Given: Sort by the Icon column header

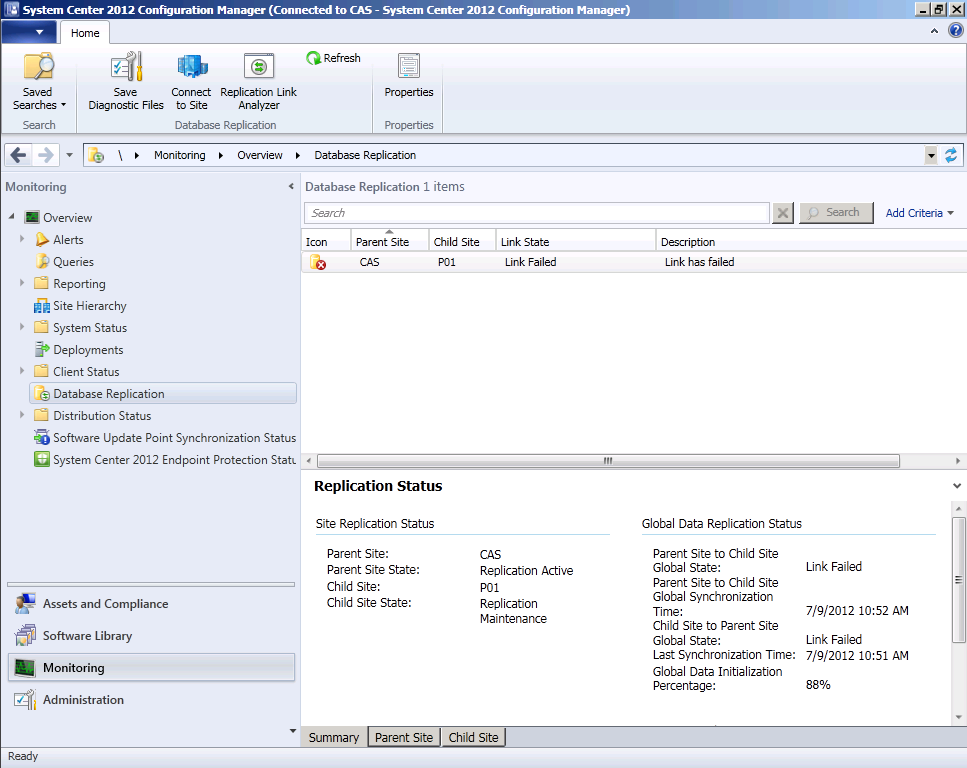Looking at the screenshot, I should point(326,242).
